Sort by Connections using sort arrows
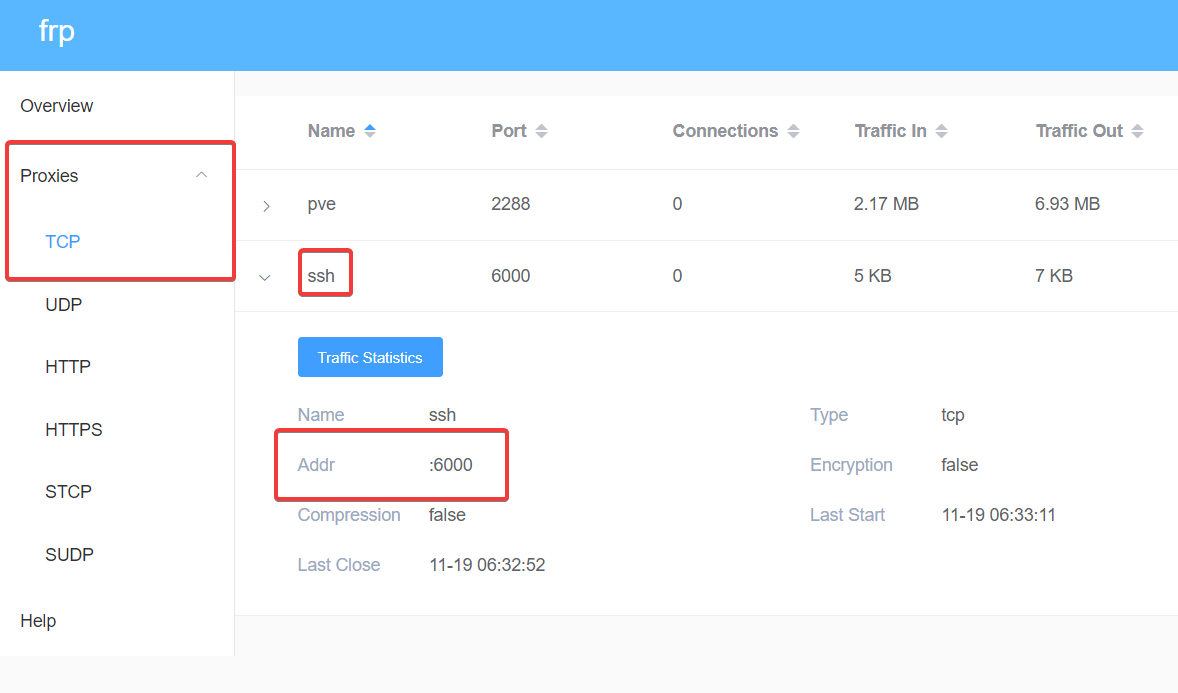The width and height of the screenshot is (1178, 693). tap(793, 131)
